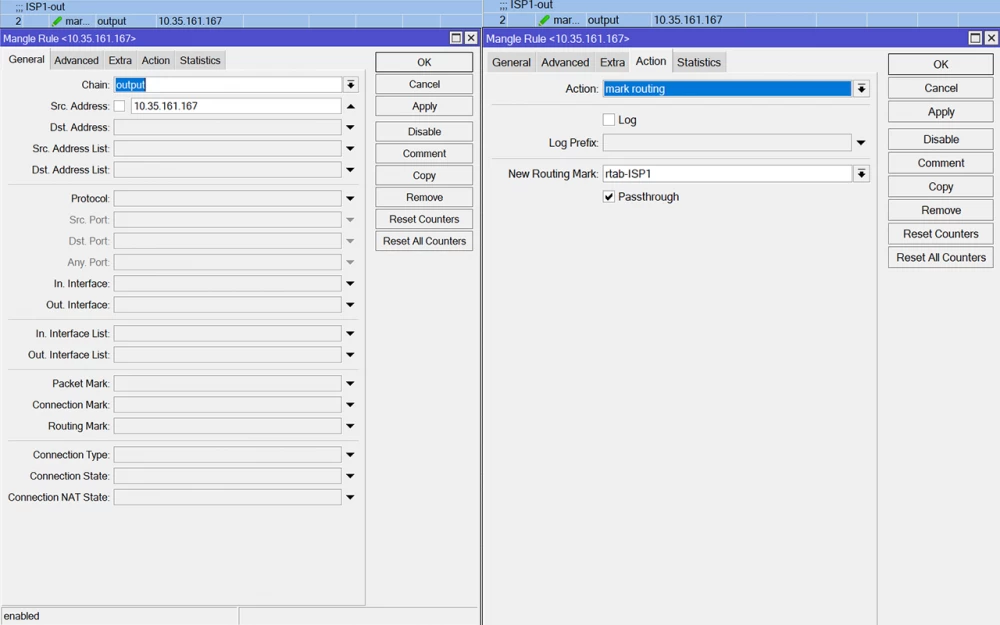The height and width of the screenshot is (625, 1000).
Task: Close the right Mangle Rule window
Action: coord(991,38)
